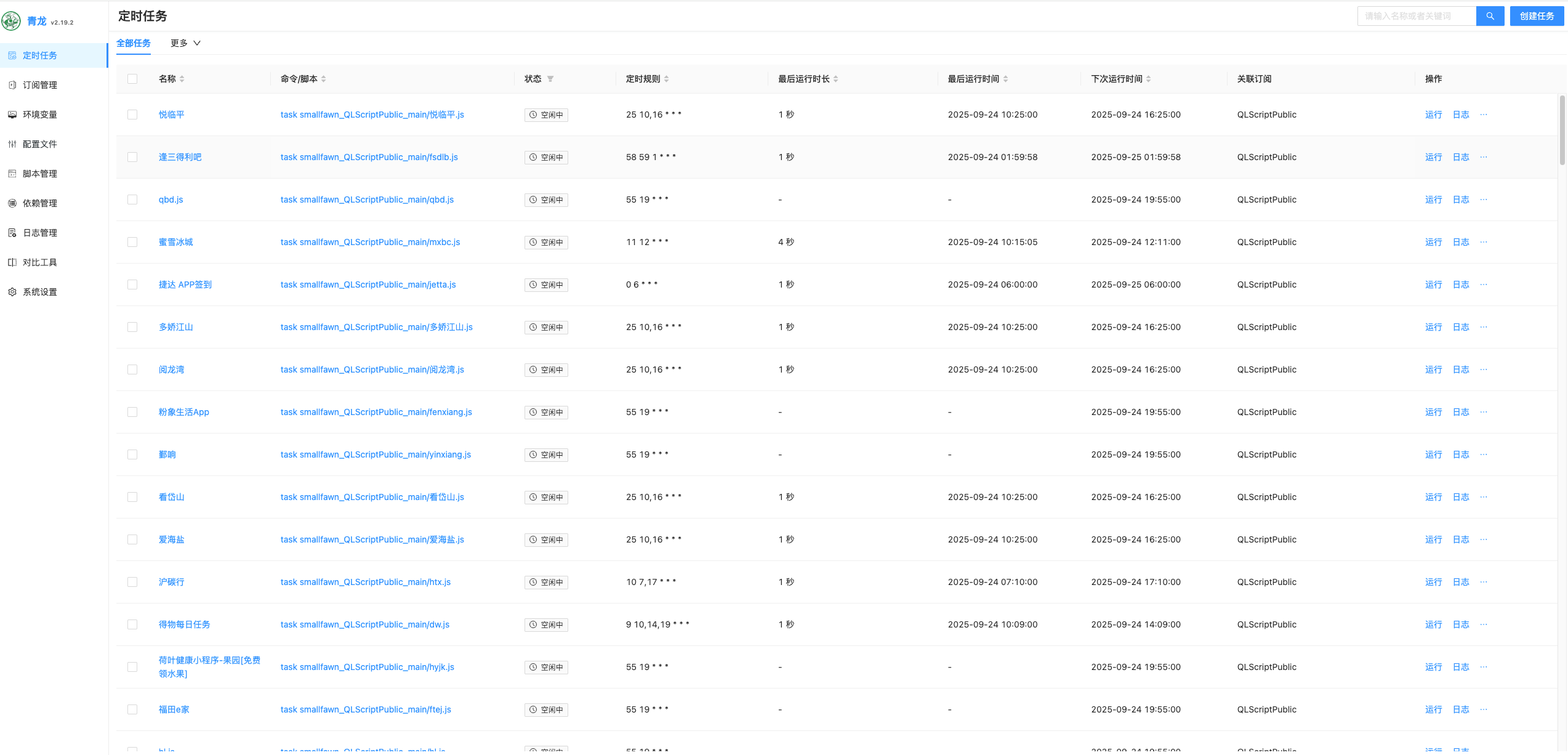Click the search magnifier icon button
This screenshot has height=755, width=1568.
[1489, 16]
